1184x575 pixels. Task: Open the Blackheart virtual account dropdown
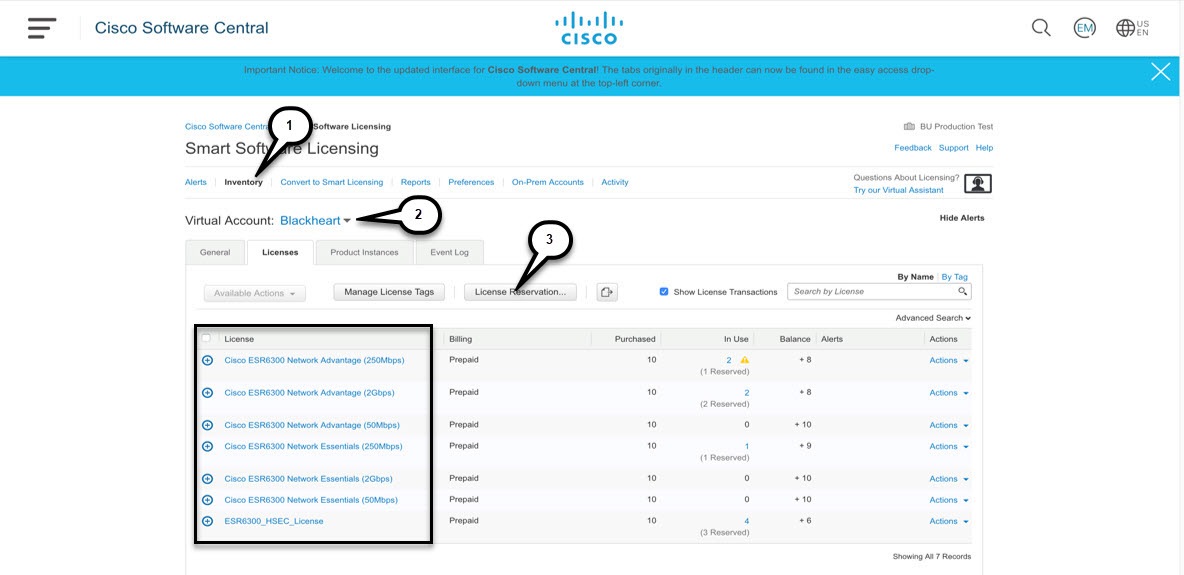[x=315, y=221]
